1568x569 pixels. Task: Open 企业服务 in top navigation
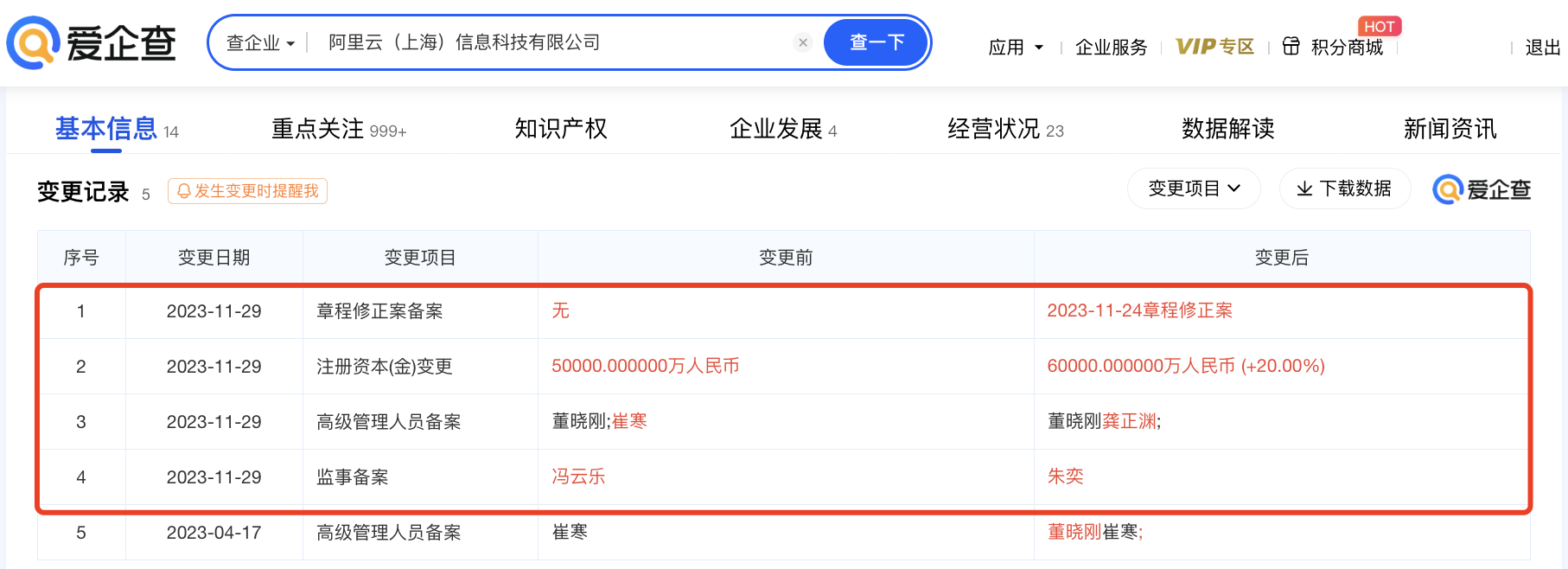click(1111, 47)
